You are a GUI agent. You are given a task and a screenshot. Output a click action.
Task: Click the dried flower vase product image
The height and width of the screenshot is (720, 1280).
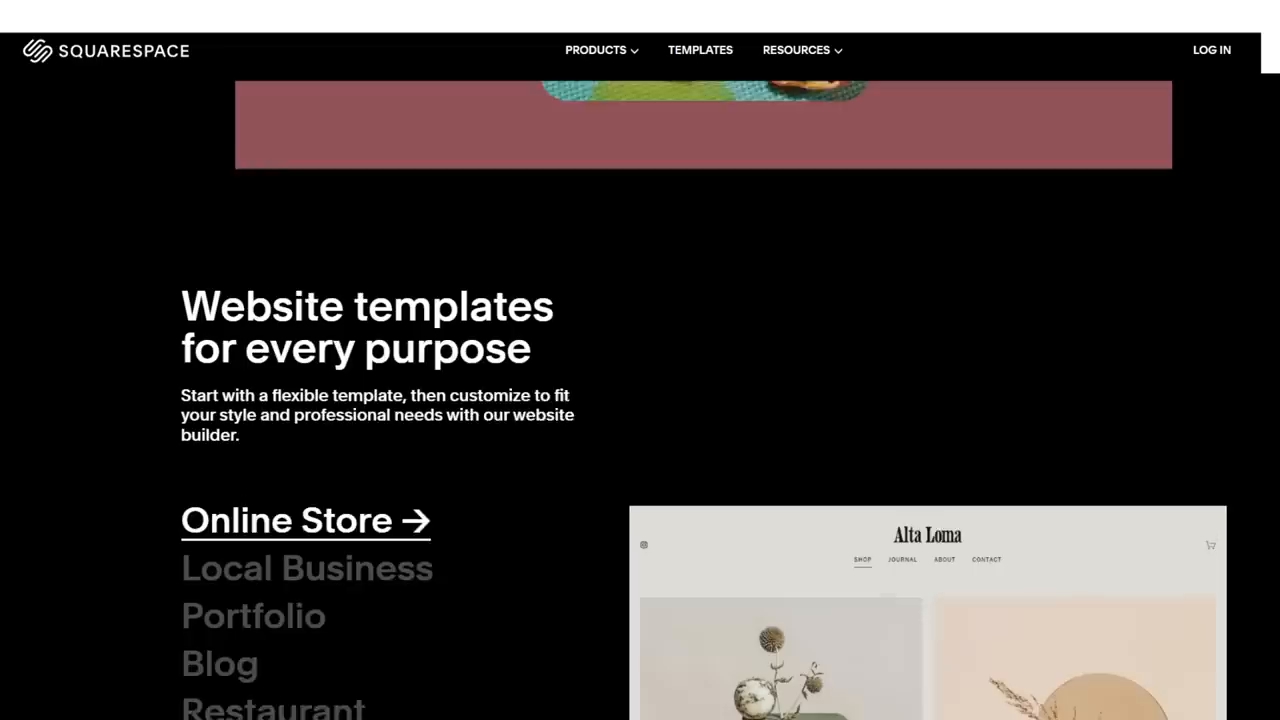point(780,658)
